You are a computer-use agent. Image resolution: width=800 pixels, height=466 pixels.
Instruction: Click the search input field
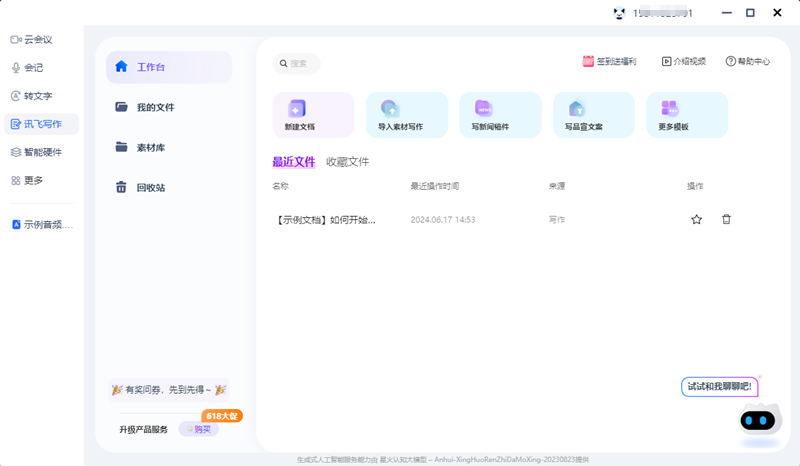296,63
